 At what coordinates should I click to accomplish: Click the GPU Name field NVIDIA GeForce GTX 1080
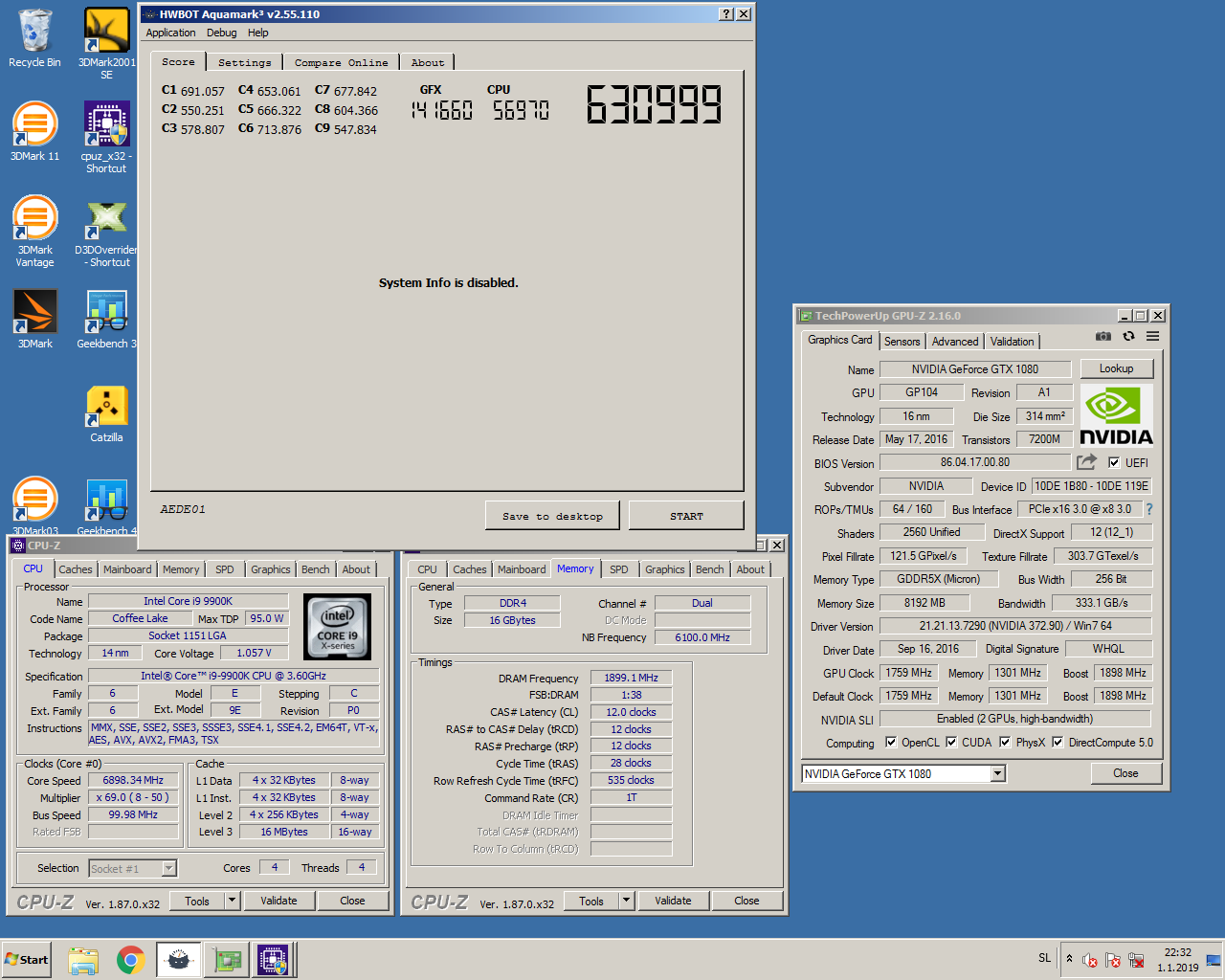click(x=974, y=368)
